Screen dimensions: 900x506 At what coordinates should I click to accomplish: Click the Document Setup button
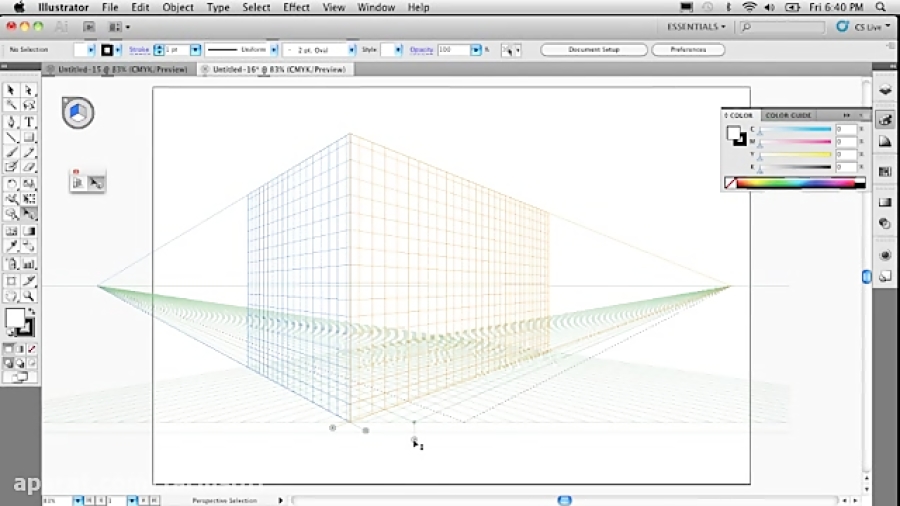tap(593, 50)
